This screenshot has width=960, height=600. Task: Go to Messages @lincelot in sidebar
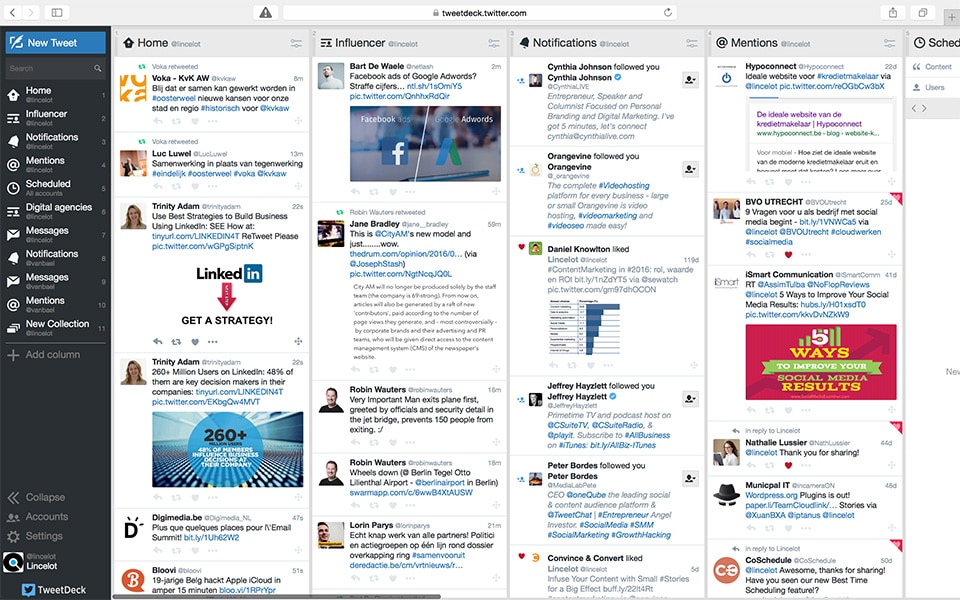pos(55,234)
